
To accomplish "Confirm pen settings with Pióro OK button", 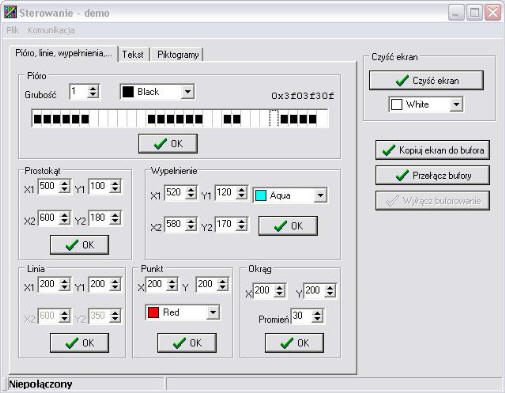I will 168,144.
